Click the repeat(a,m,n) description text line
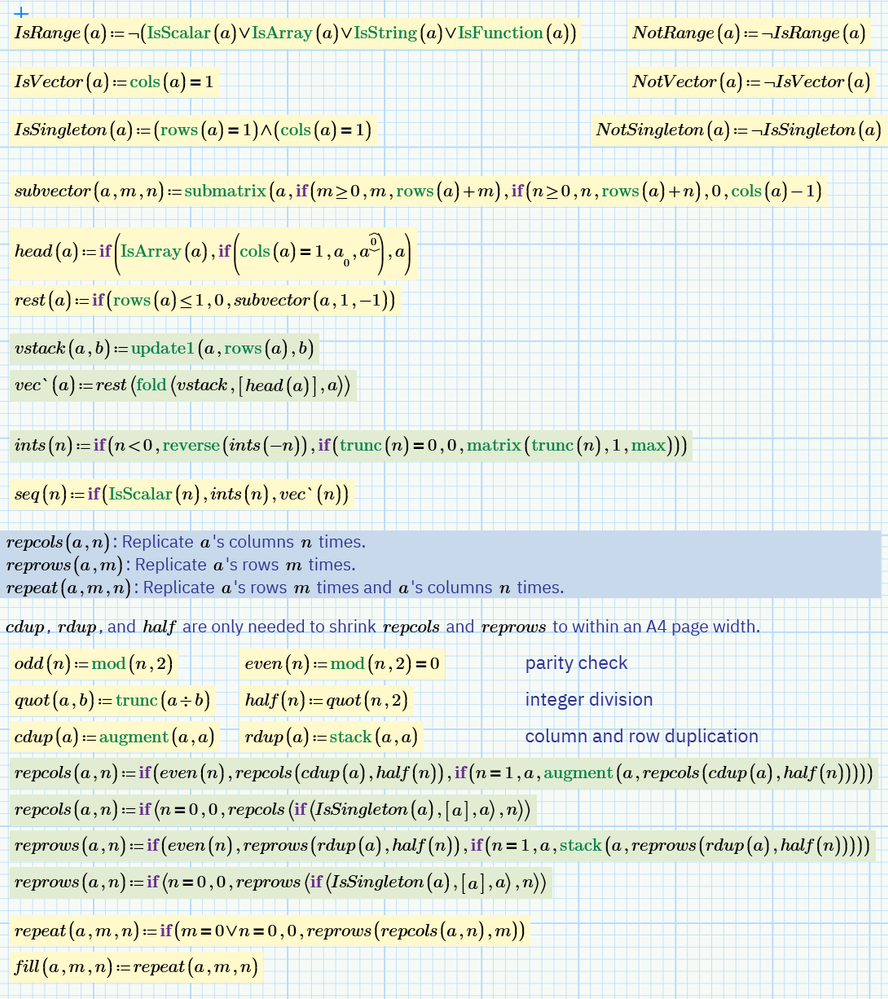Viewport: 888px width, 999px height. (285, 587)
